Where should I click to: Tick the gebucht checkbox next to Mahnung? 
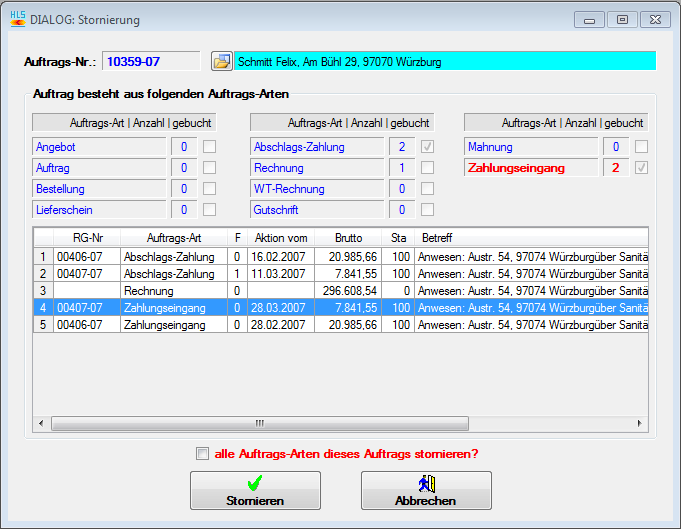pos(642,147)
